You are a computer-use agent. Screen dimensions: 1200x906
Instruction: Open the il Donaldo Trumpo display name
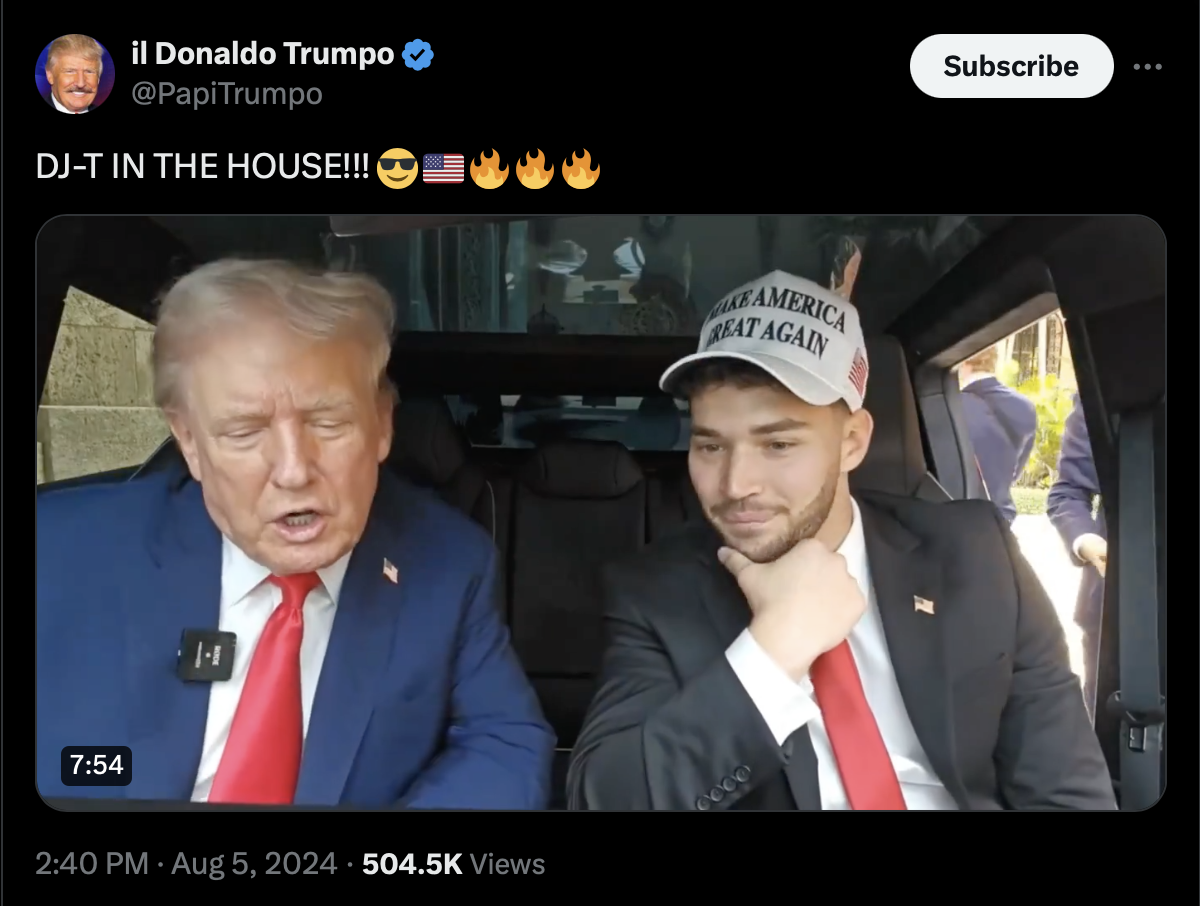263,54
